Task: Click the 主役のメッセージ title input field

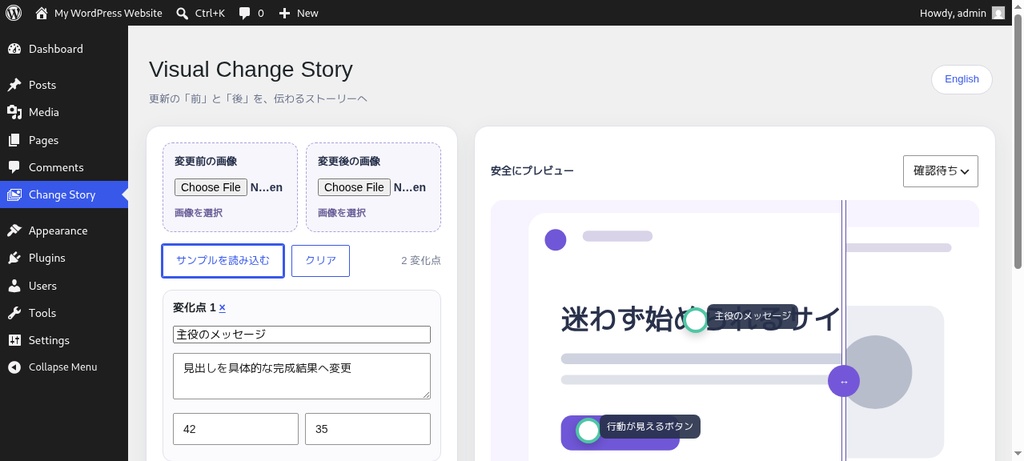Action: click(x=302, y=334)
